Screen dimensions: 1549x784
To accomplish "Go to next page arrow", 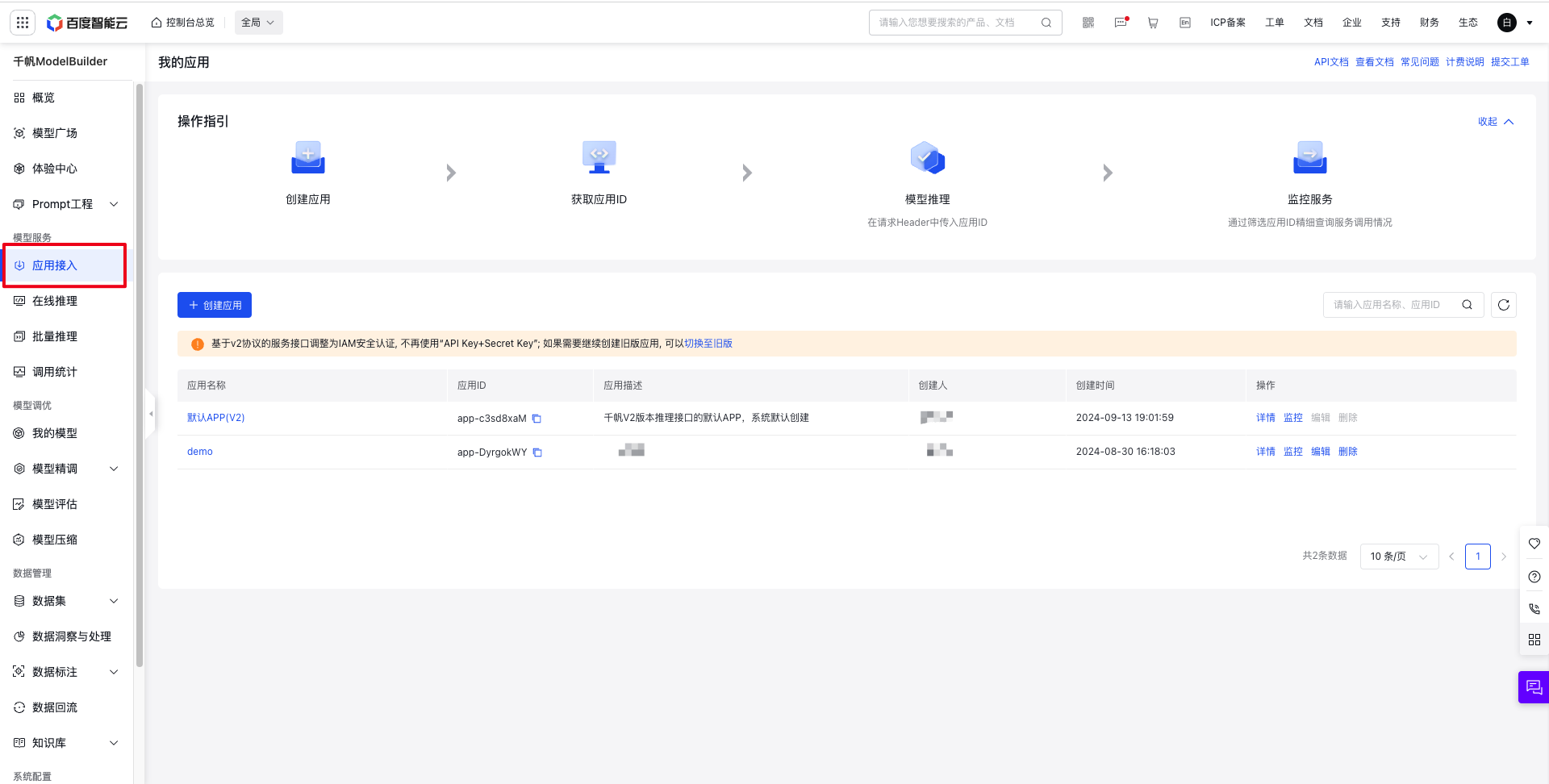I will pos(1504,557).
